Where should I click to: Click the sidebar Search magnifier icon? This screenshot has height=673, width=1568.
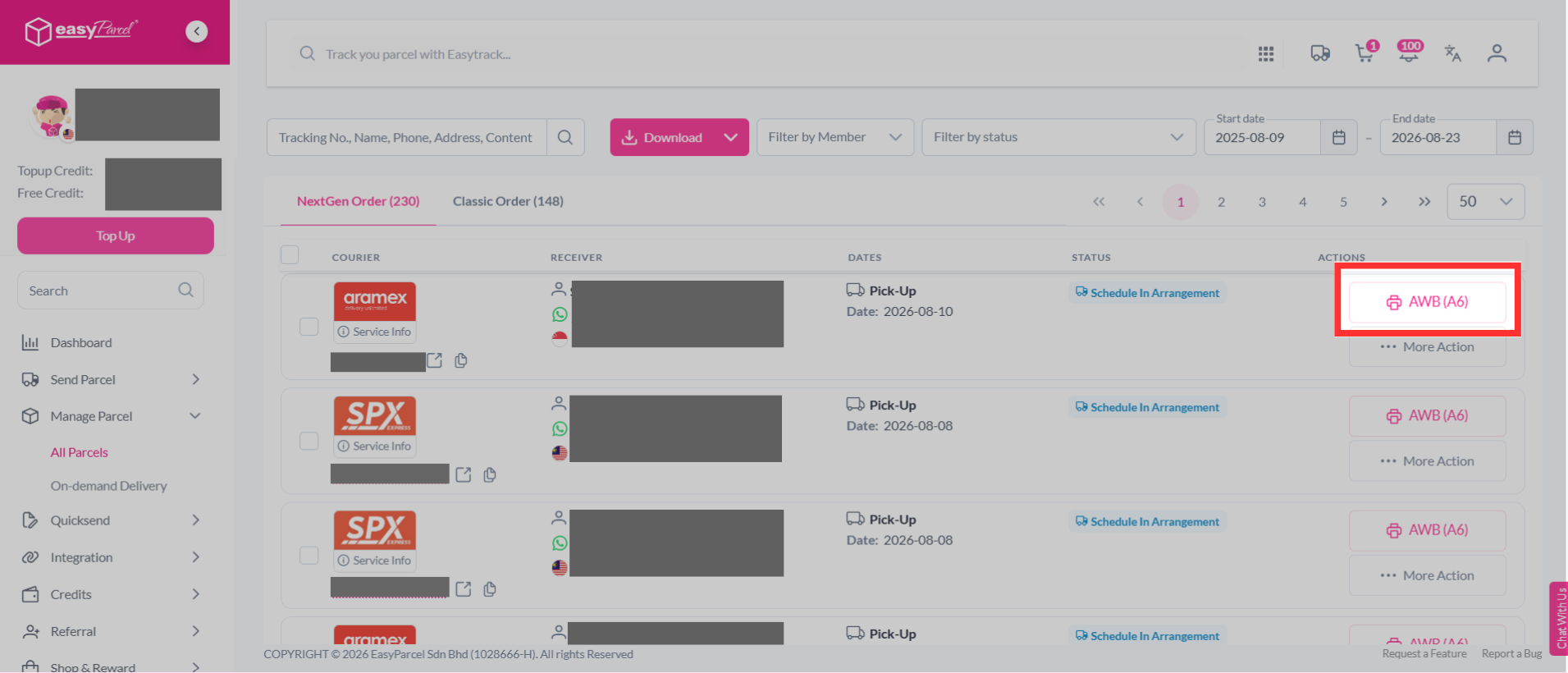pos(185,290)
